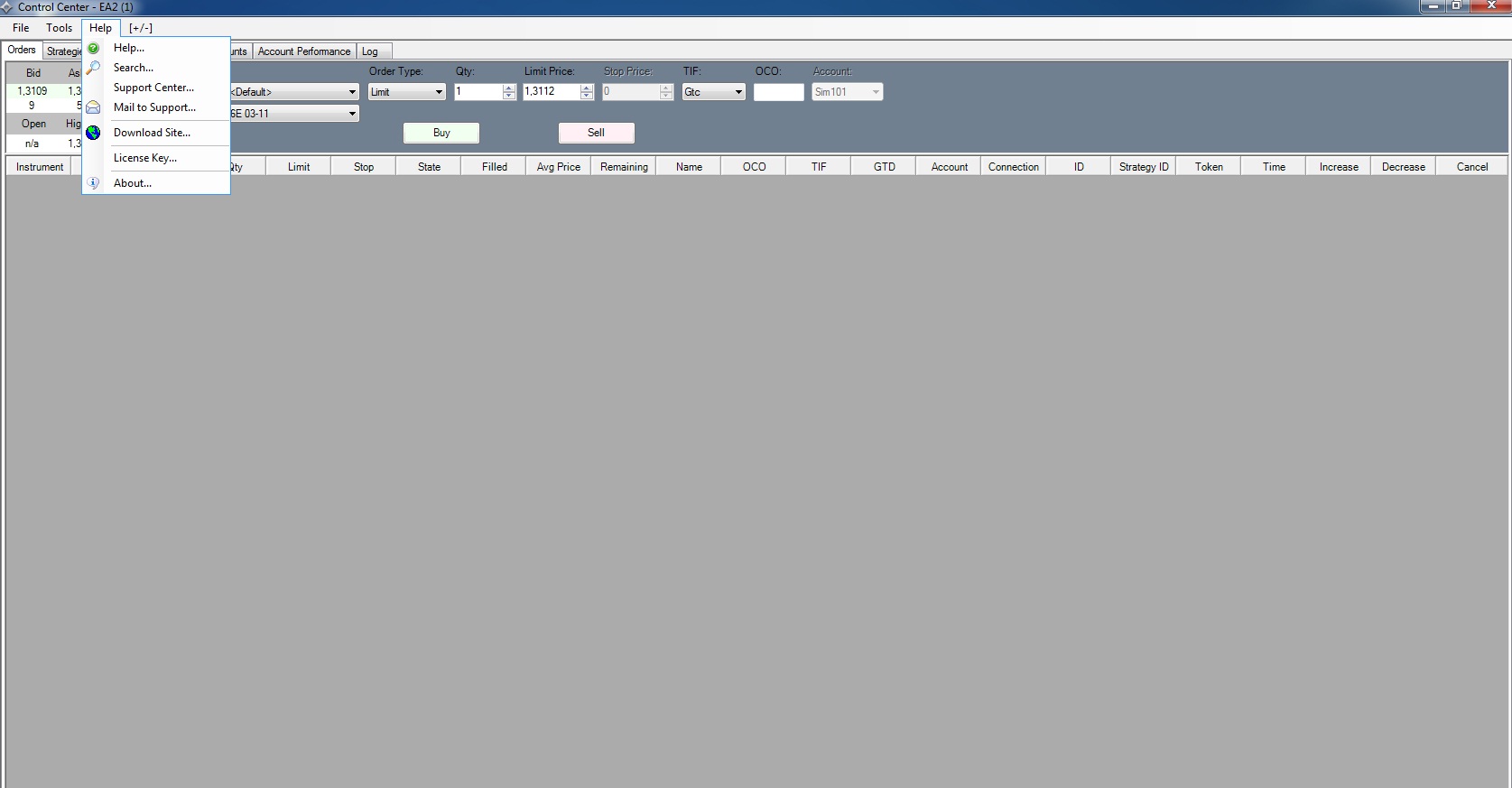Screen dimensions: 1512x788
Task: Click the Remaining column header
Action: [x=624, y=167]
